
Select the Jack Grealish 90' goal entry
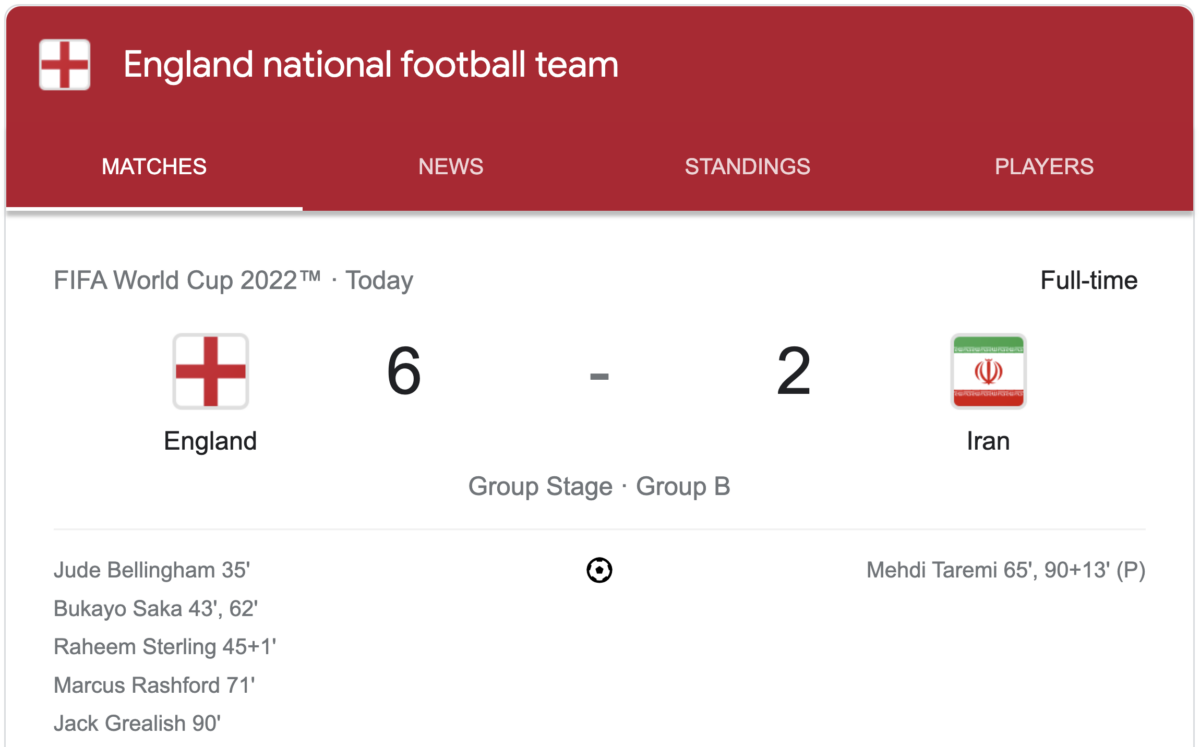137,723
